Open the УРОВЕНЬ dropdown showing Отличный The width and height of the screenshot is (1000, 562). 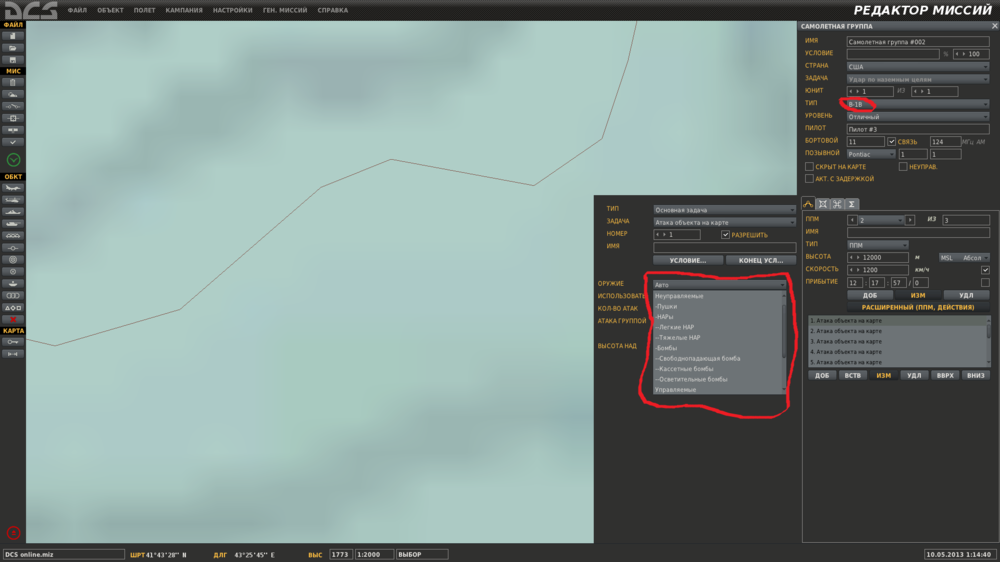coord(918,117)
